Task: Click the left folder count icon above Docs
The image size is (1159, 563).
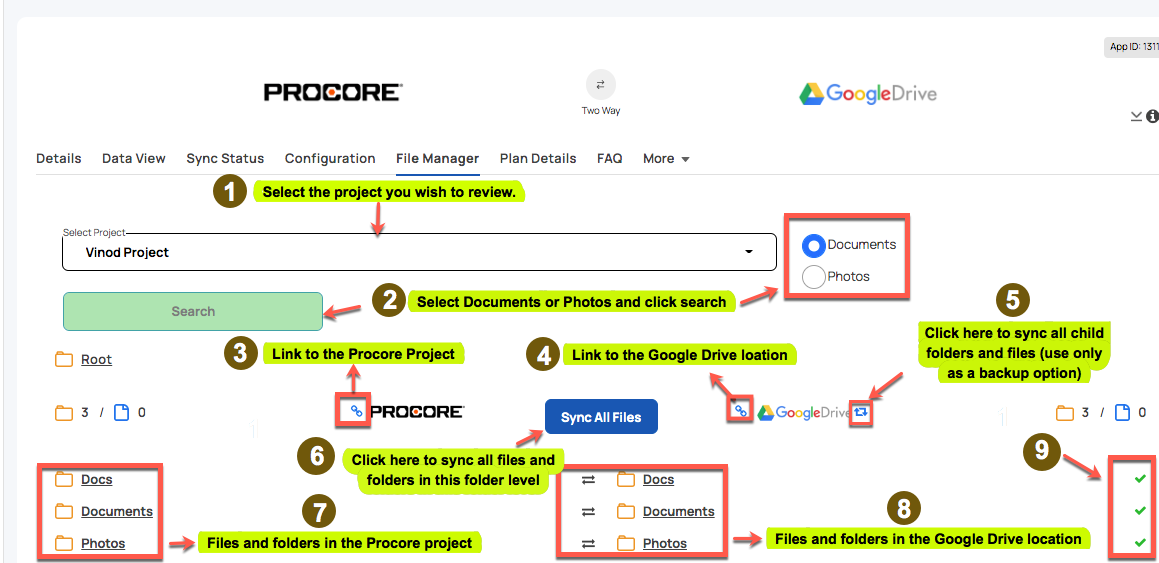Action: click(x=64, y=412)
